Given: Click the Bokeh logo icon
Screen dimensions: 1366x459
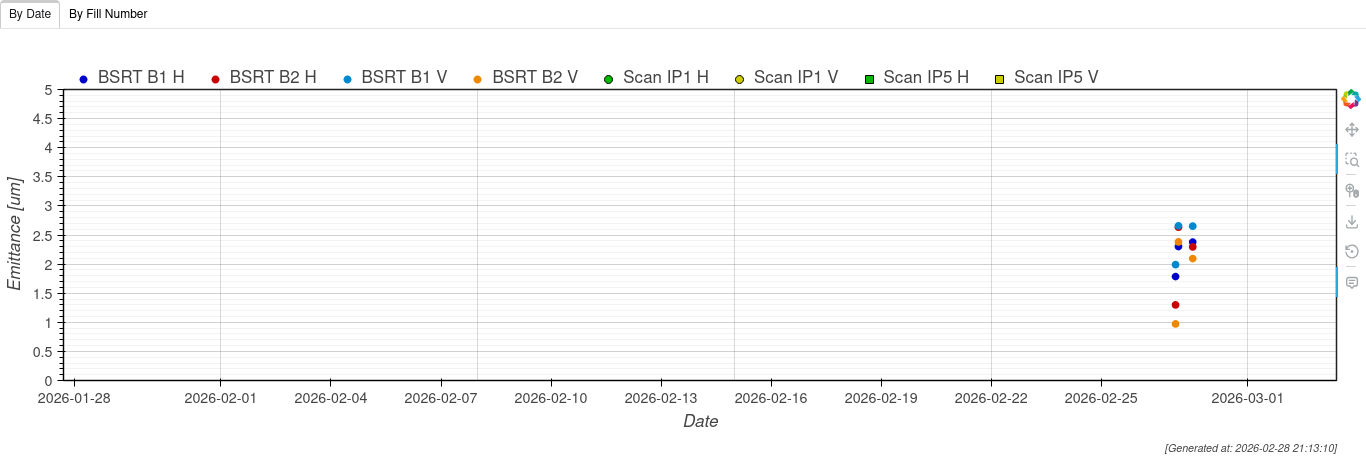Looking at the screenshot, I should click(x=1351, y=99).
